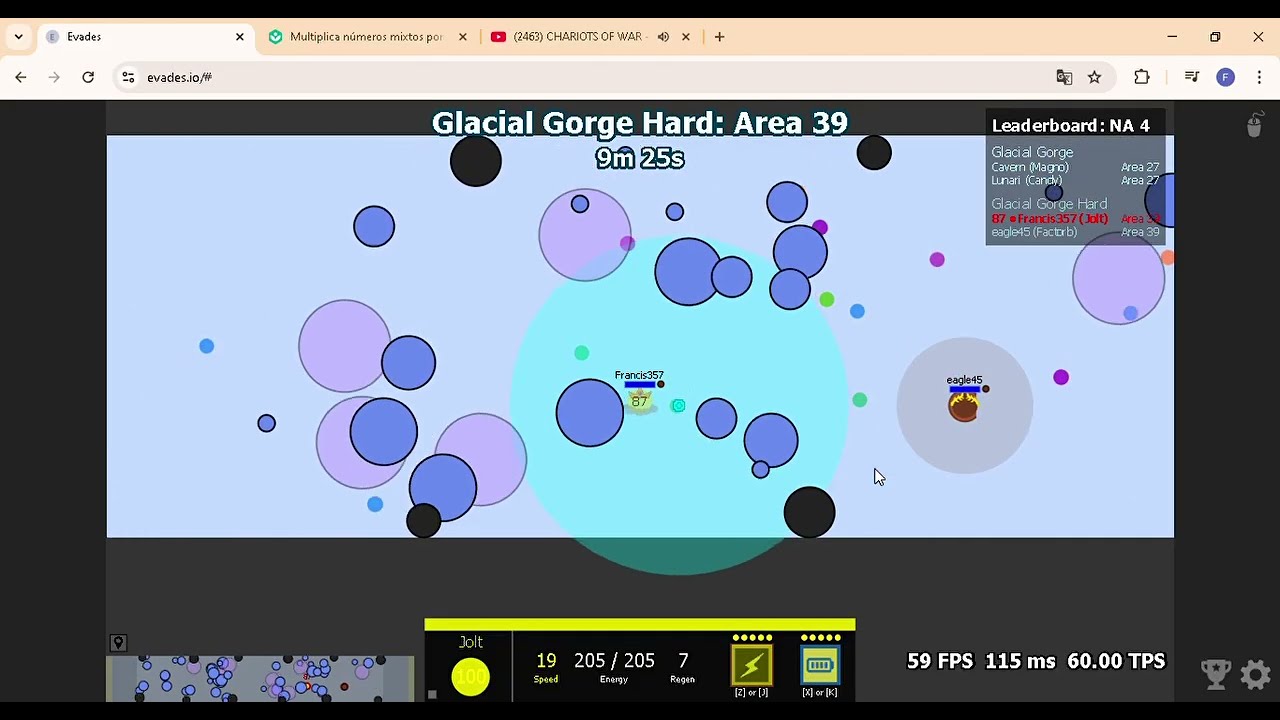Screen dimensions: 1280x720
Task: Open the game settings gear
Action: tap(1256, 675)
